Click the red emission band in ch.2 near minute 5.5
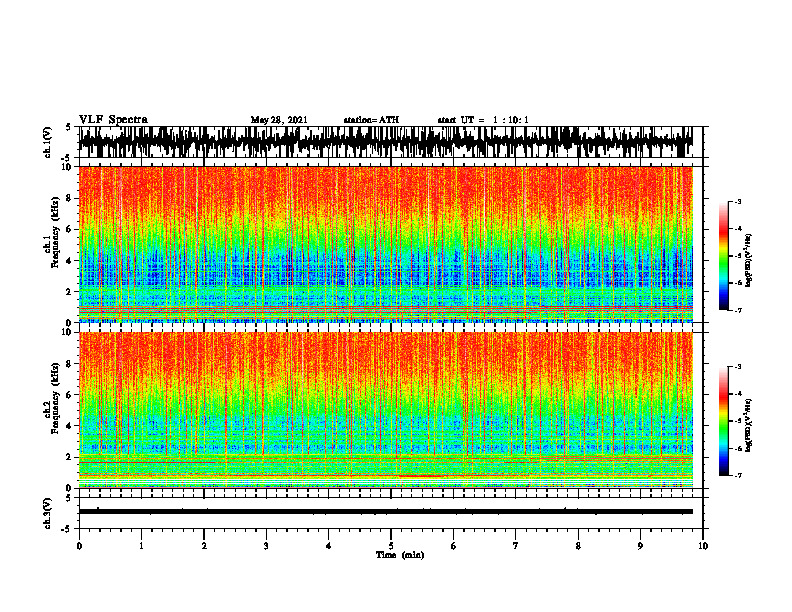Screen dimensions: 792x612 pos(422,476)
